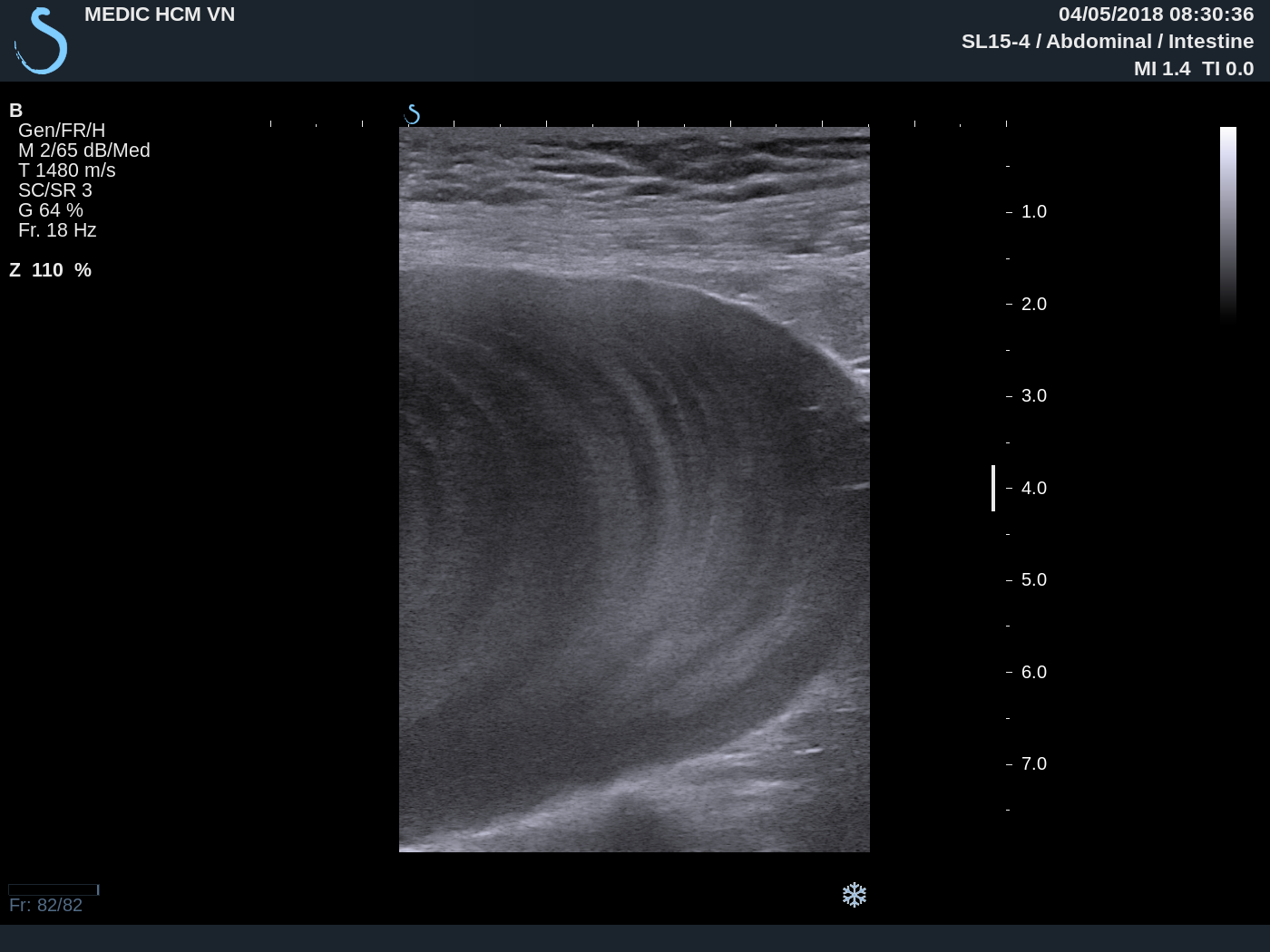Click the MEDIC HCM VN logo
Image resolution: width=1270 pixels, height=952 pixels.
(40, 38)
